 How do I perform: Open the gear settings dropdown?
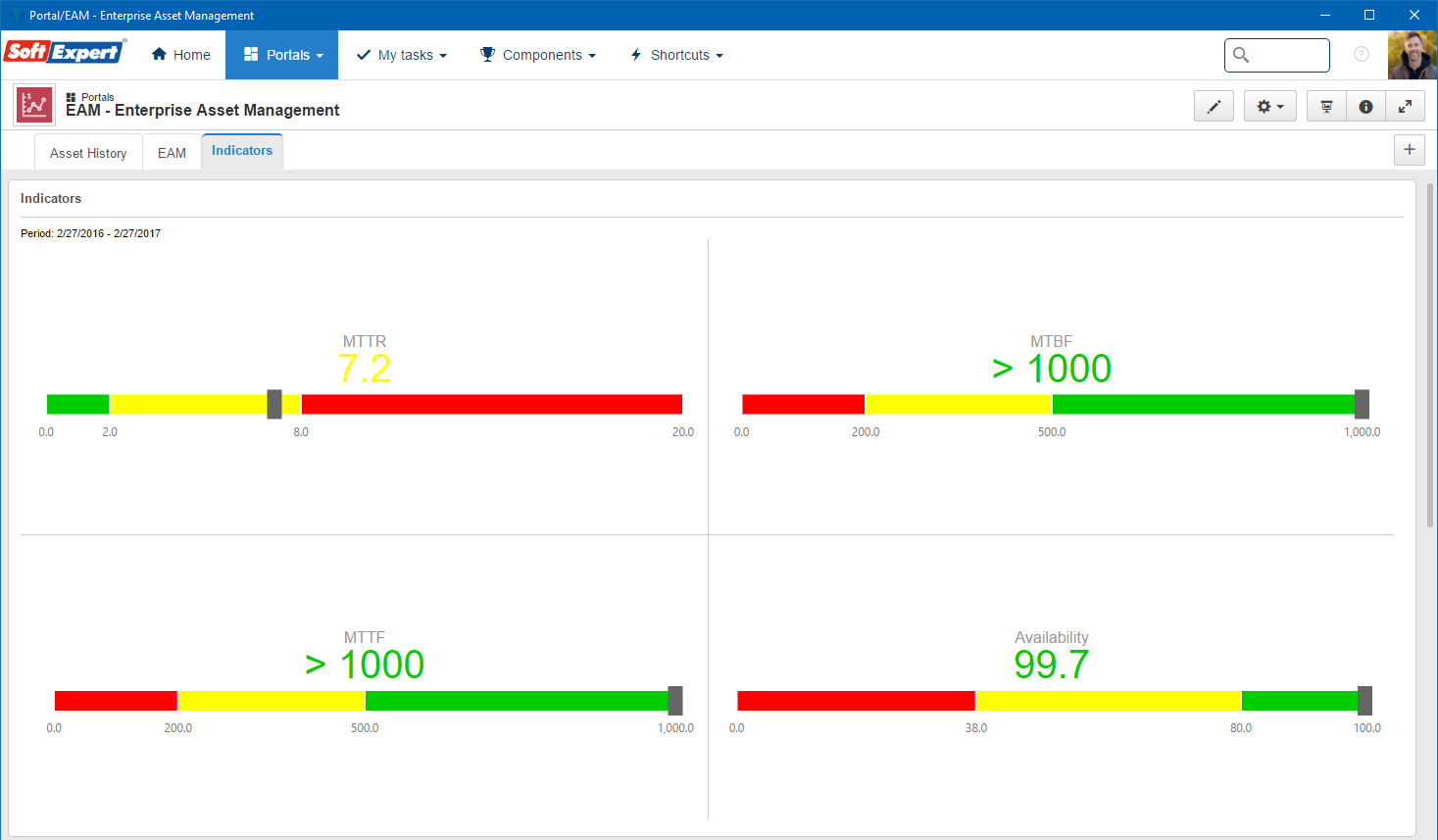[x=1270, y=106]
